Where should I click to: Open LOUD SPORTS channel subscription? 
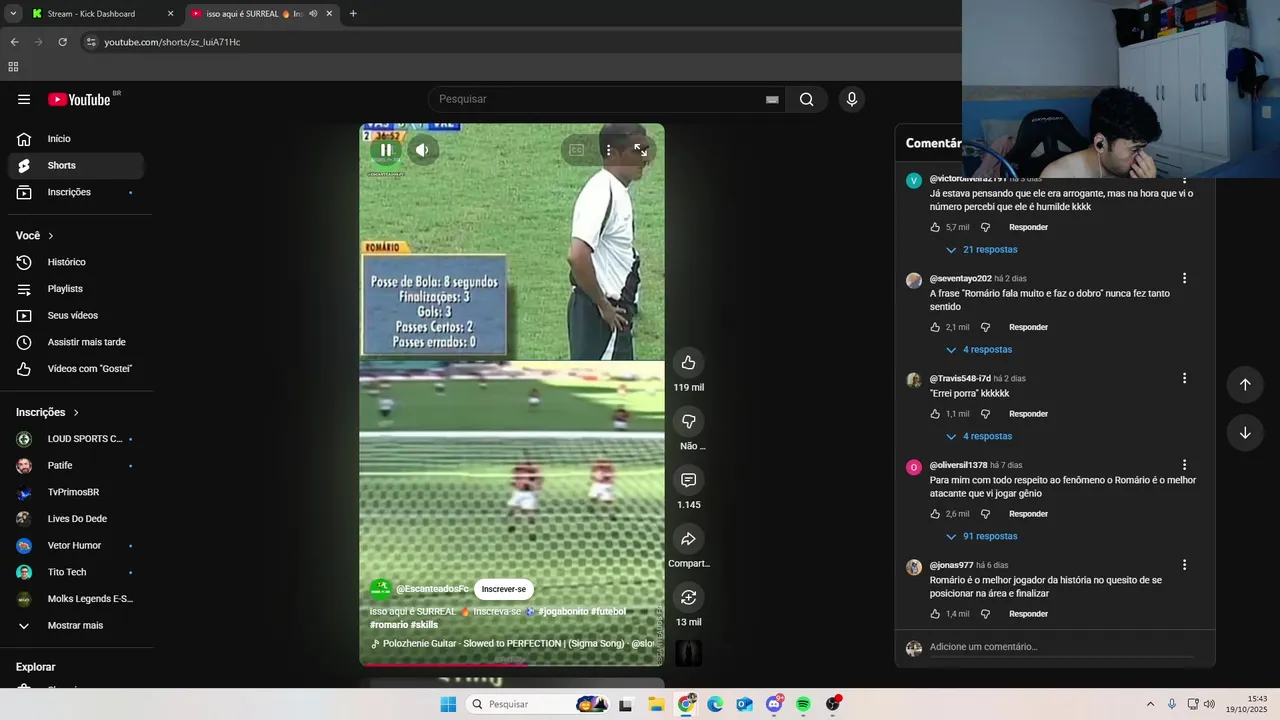76,439
